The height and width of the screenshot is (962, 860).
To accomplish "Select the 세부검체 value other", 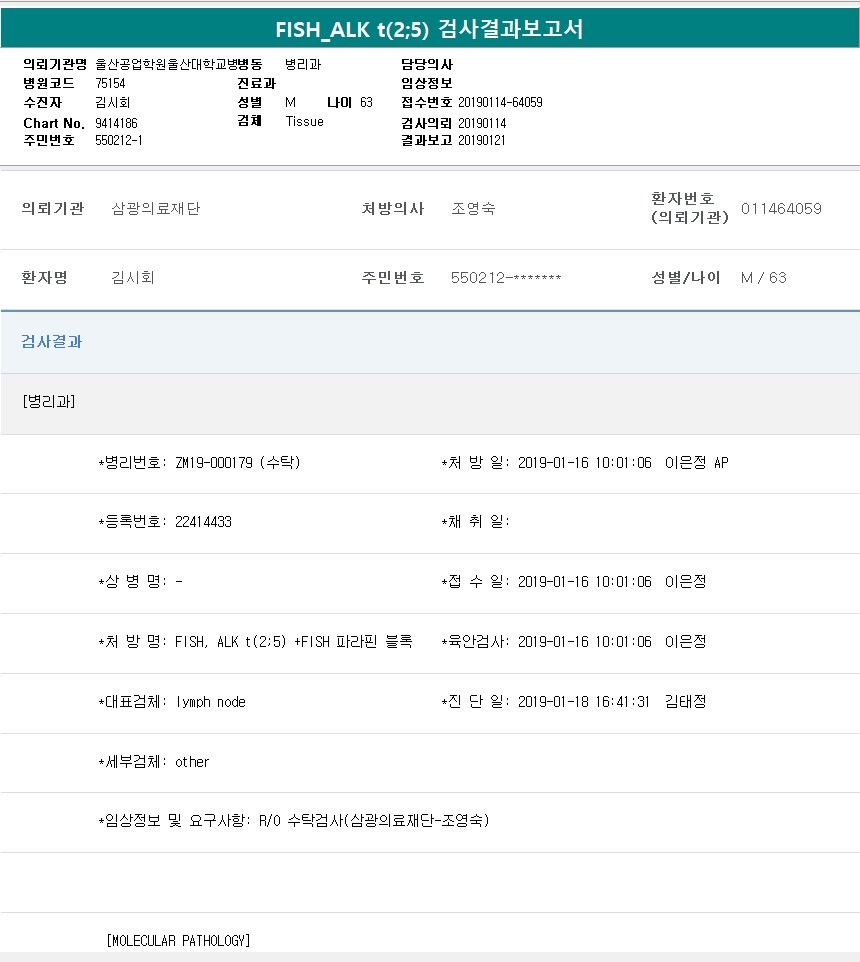I will [x=192, y=761].
